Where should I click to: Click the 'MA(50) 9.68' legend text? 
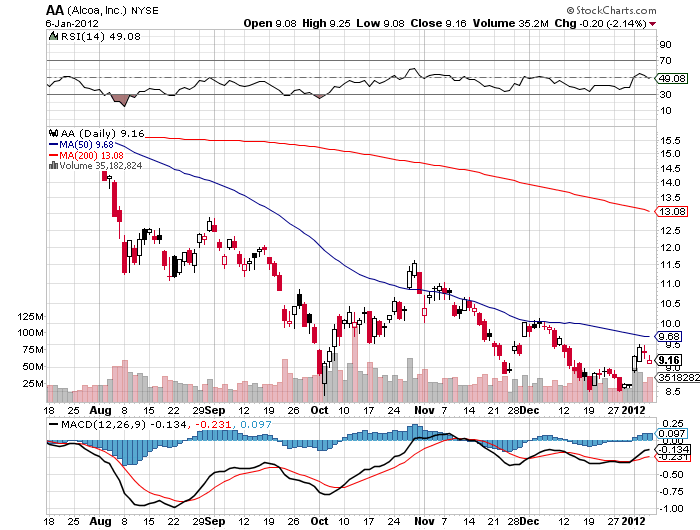click(x=86, y=145)
